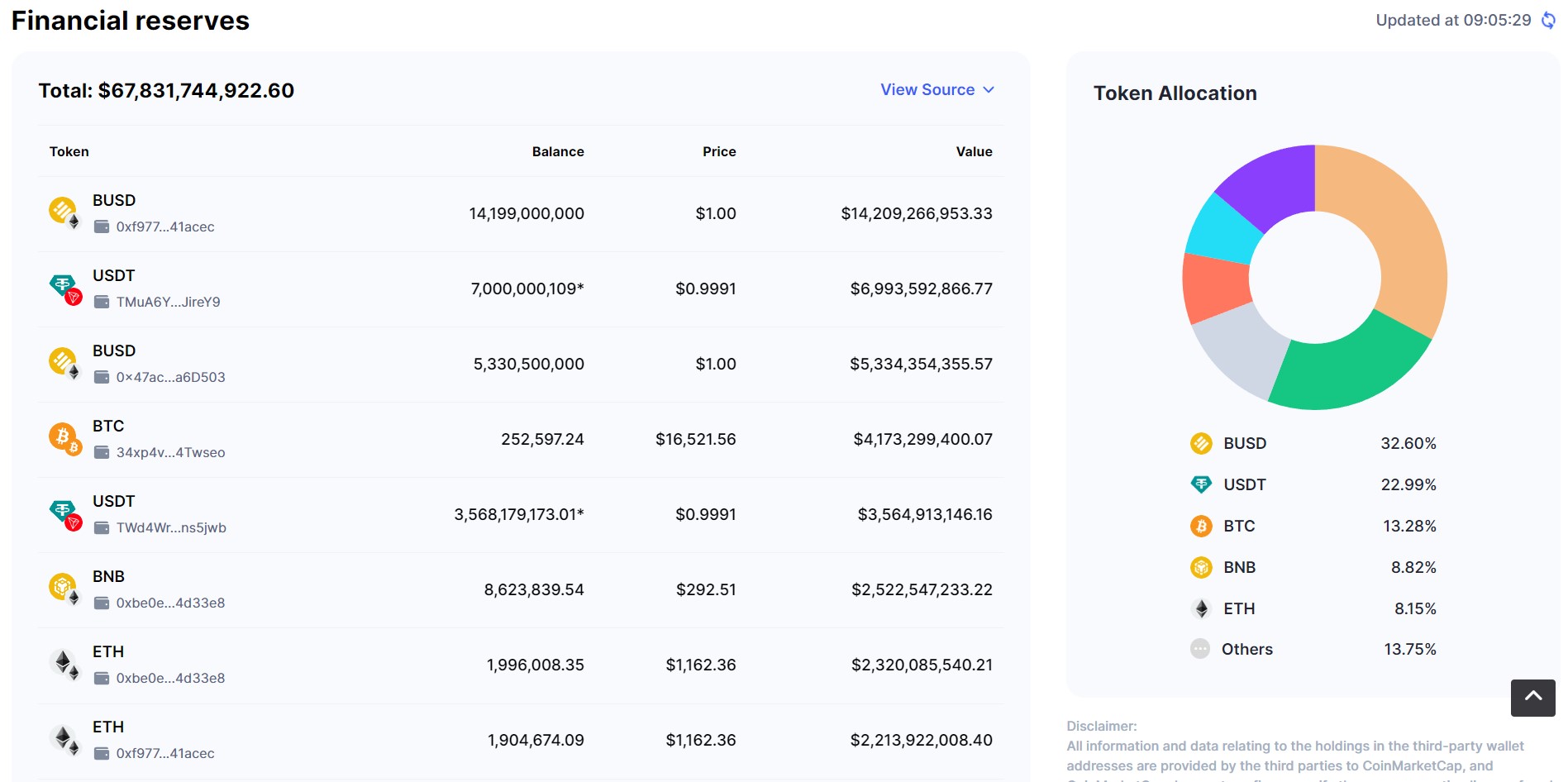Click the refresh icon next to the update time
Viewport: 1568px width, 782px height.
(1547, 19)
